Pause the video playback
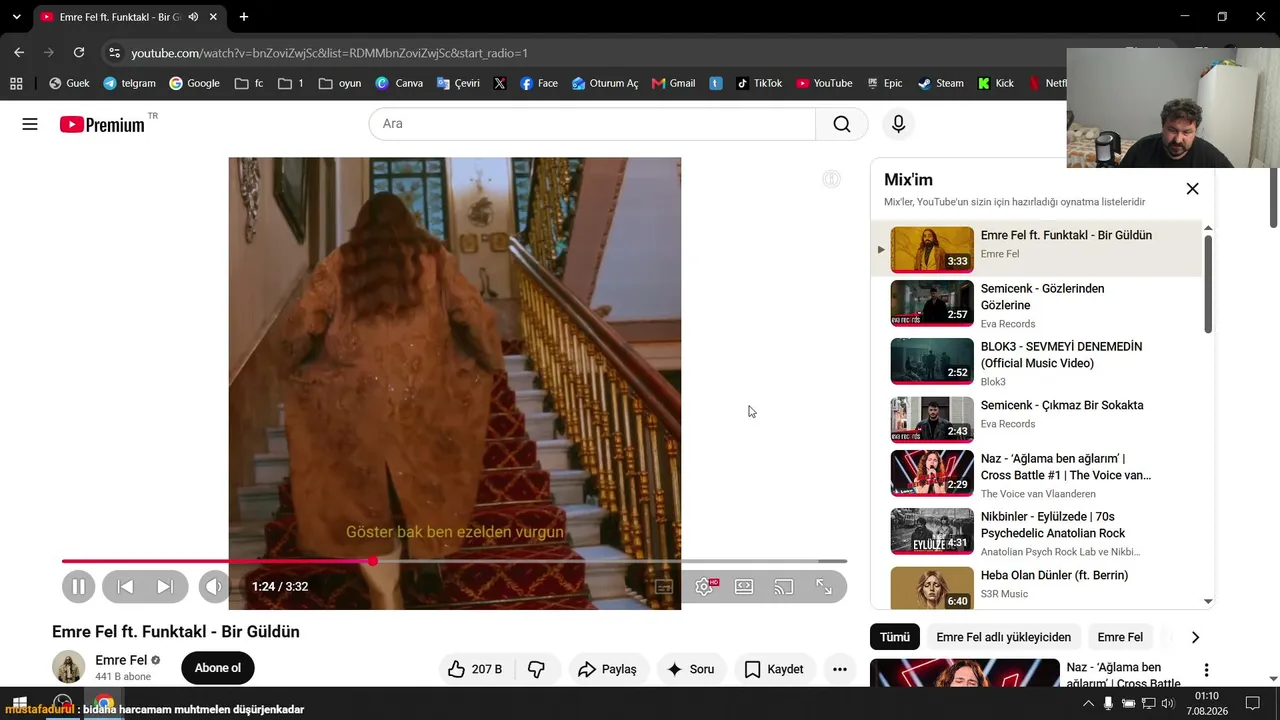The width and height of the screenshot is (1280, 720). [78, 587]
